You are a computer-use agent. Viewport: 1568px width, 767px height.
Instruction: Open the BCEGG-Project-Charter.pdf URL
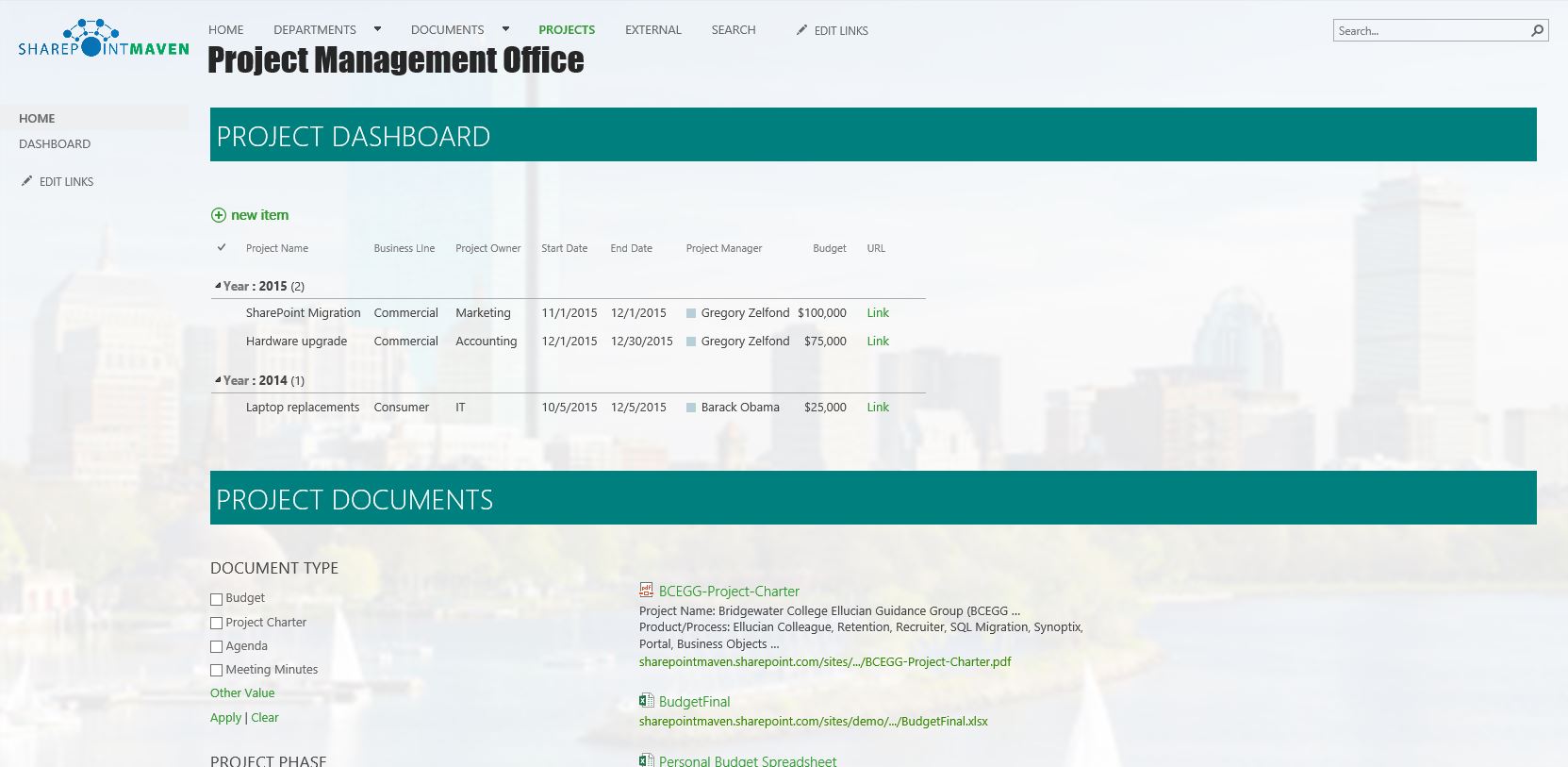point(825,661)
